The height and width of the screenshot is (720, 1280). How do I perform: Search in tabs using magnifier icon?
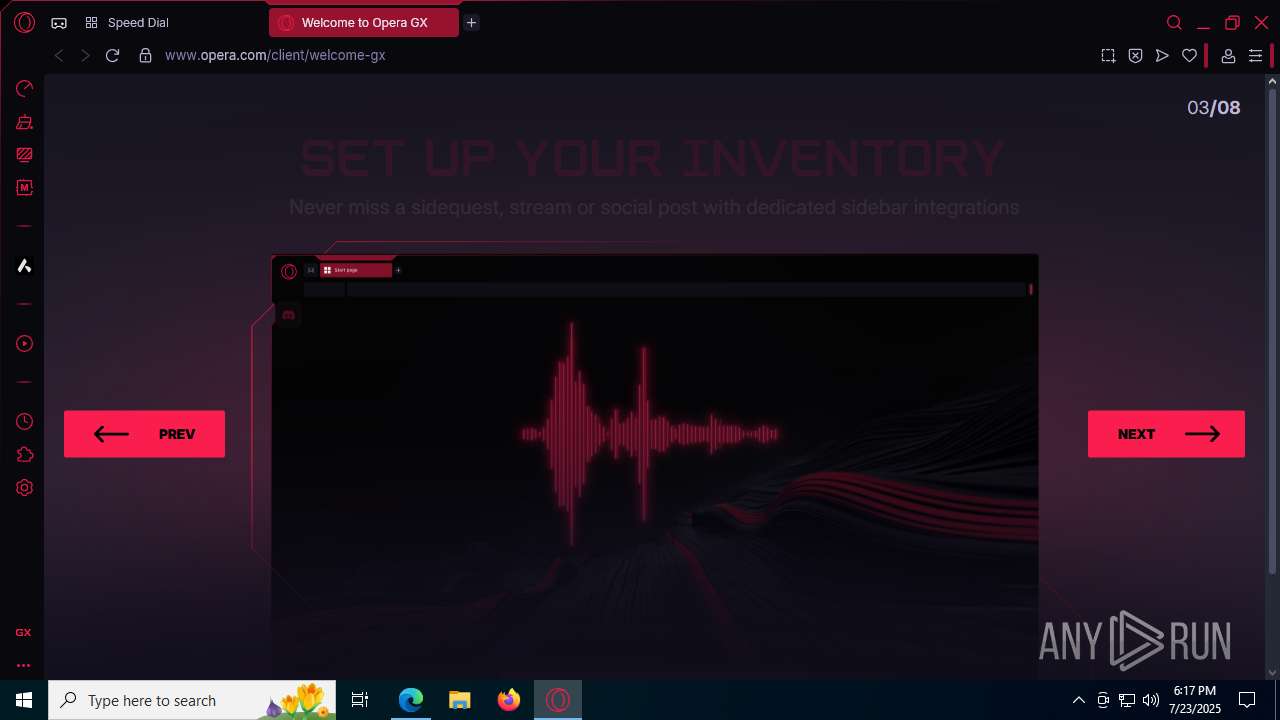1174,22
